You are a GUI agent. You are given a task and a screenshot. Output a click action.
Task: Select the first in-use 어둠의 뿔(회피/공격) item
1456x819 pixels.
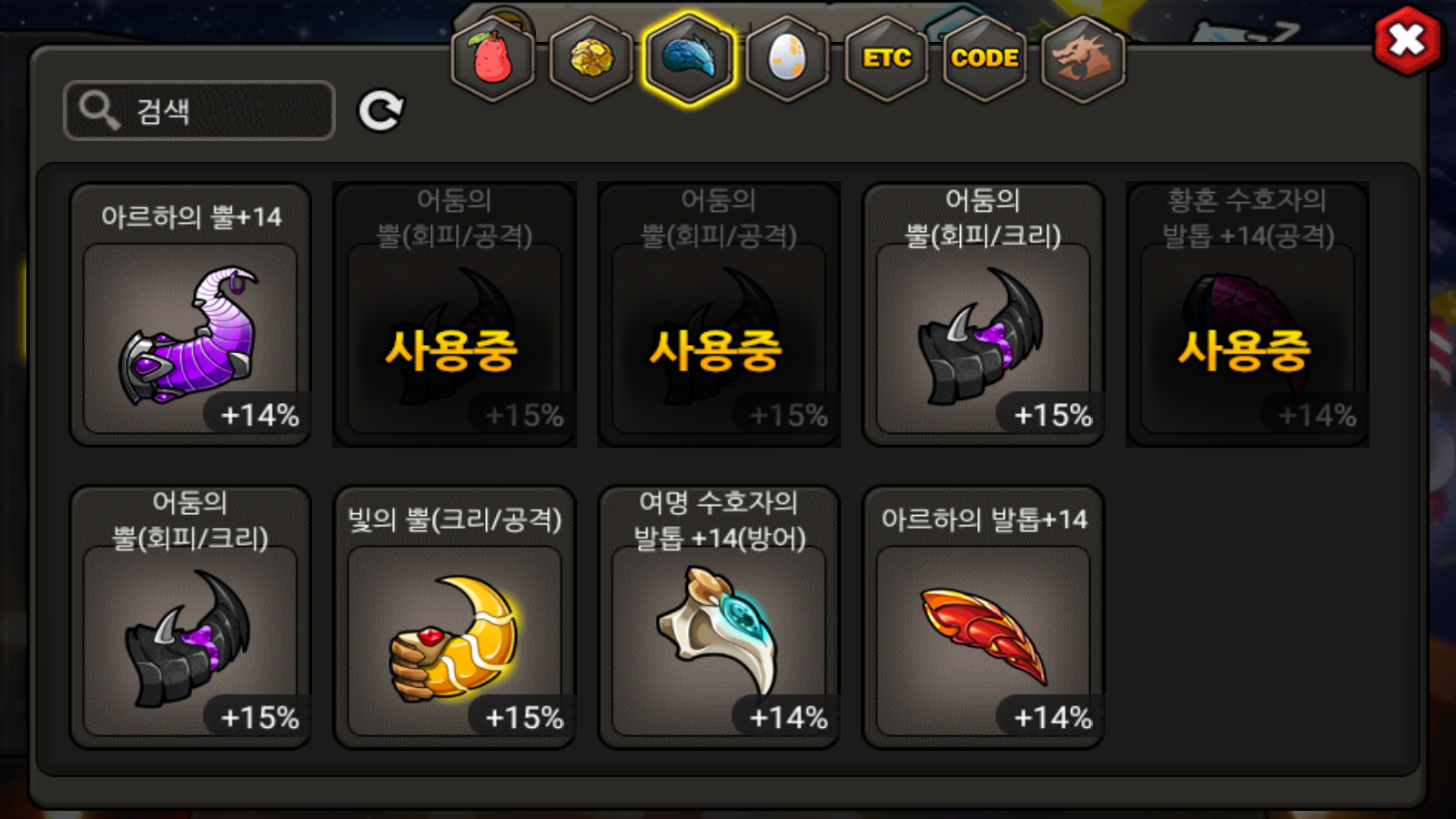click(x=454, y=315)
